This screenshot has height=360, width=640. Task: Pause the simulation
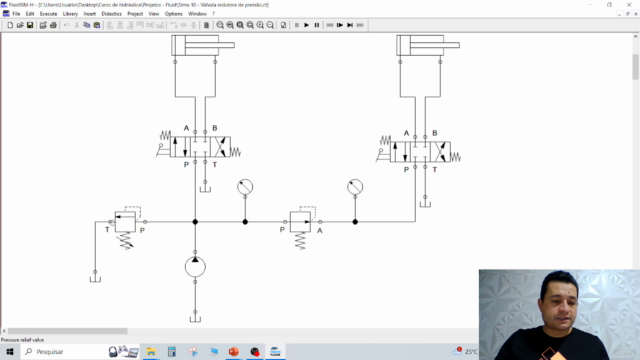point(317,25)
